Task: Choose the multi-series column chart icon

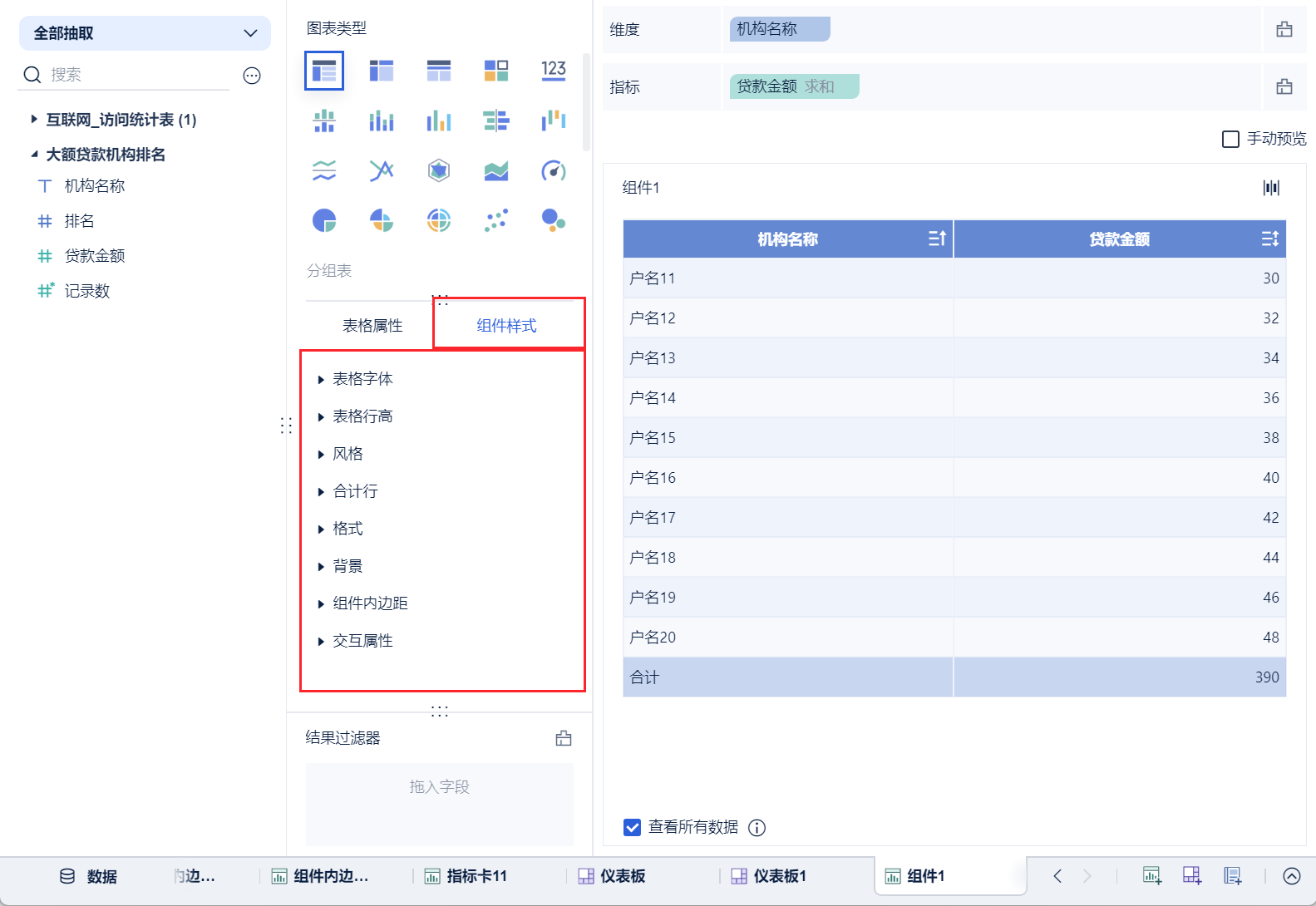Action: click(439, 121)
